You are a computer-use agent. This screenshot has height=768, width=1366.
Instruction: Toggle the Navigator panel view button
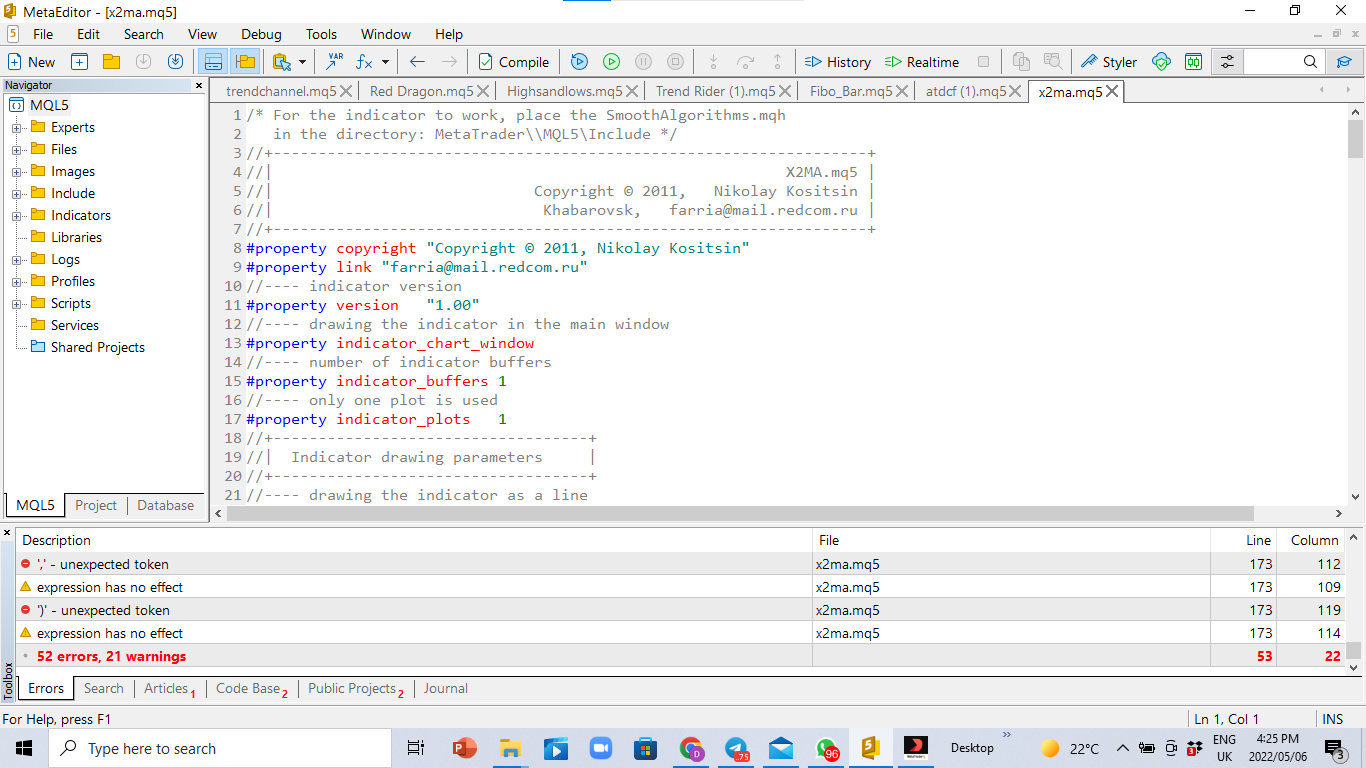click(244, 62)
